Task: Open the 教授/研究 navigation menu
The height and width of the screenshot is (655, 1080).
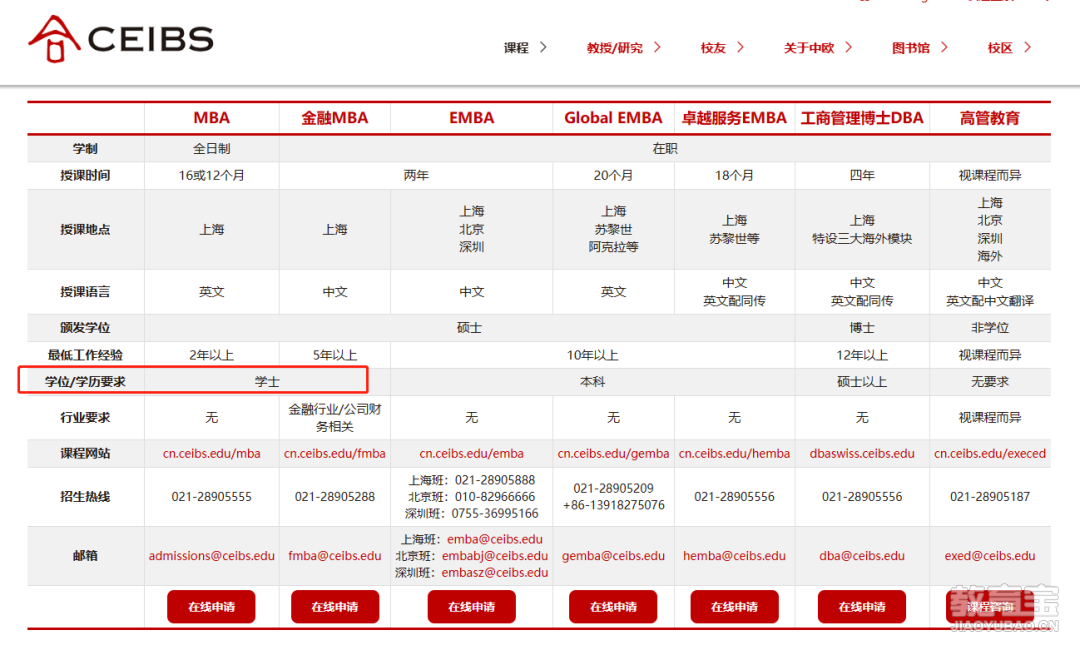Action: point(614,48)
